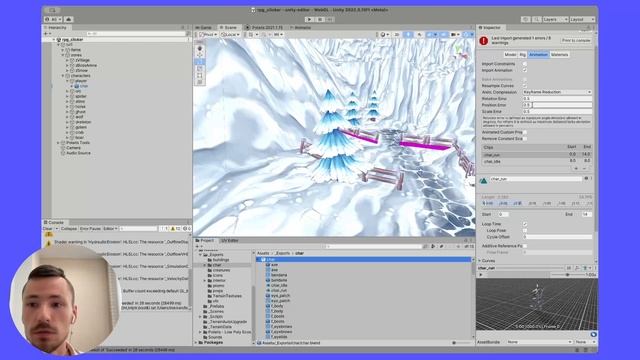Switch to the Rig tab in the Inspector
Image resolution: width=640 pixels, height=360 pixels.
point(523,55)
